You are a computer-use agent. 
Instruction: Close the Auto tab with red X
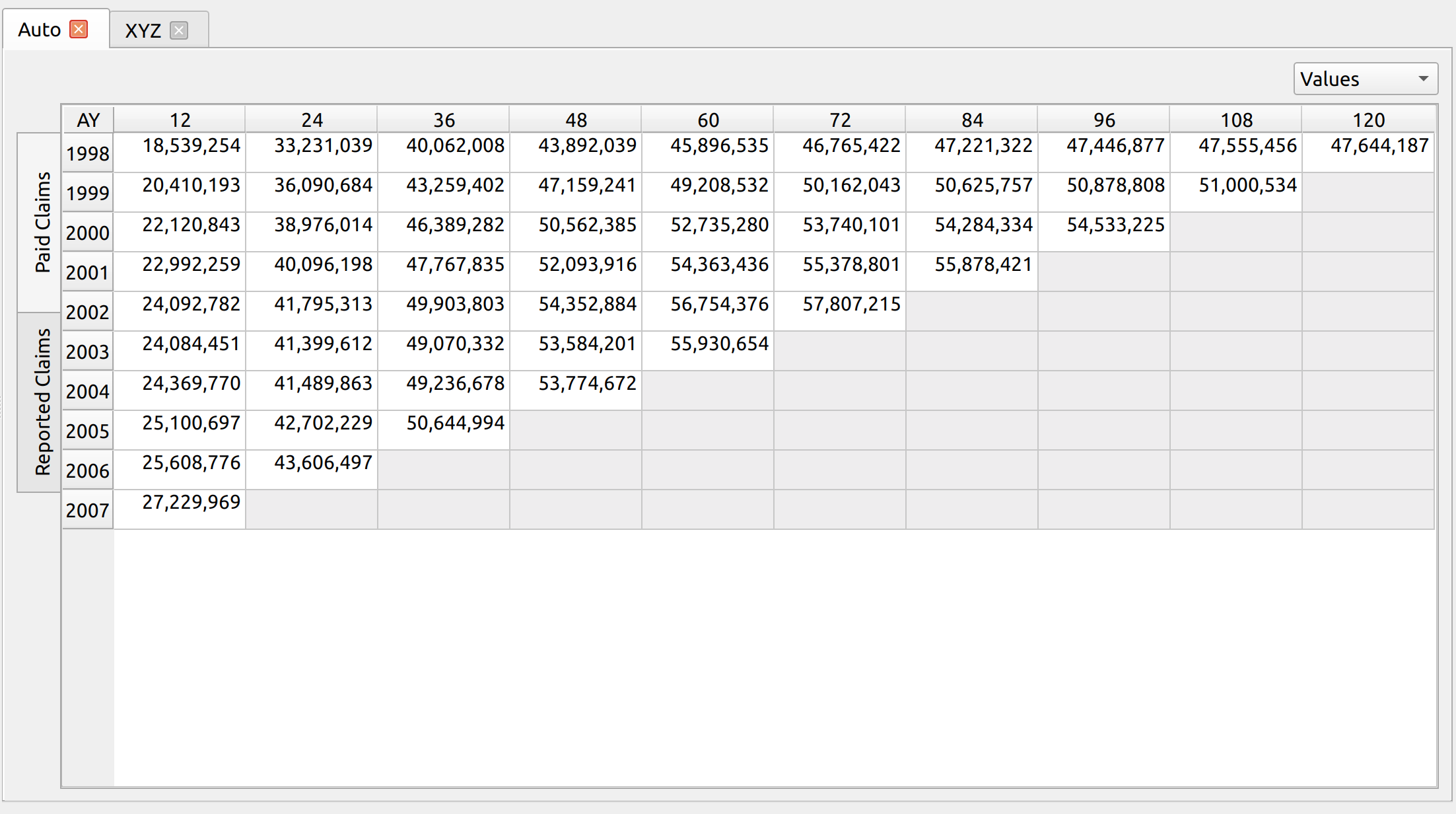(79, 30)
